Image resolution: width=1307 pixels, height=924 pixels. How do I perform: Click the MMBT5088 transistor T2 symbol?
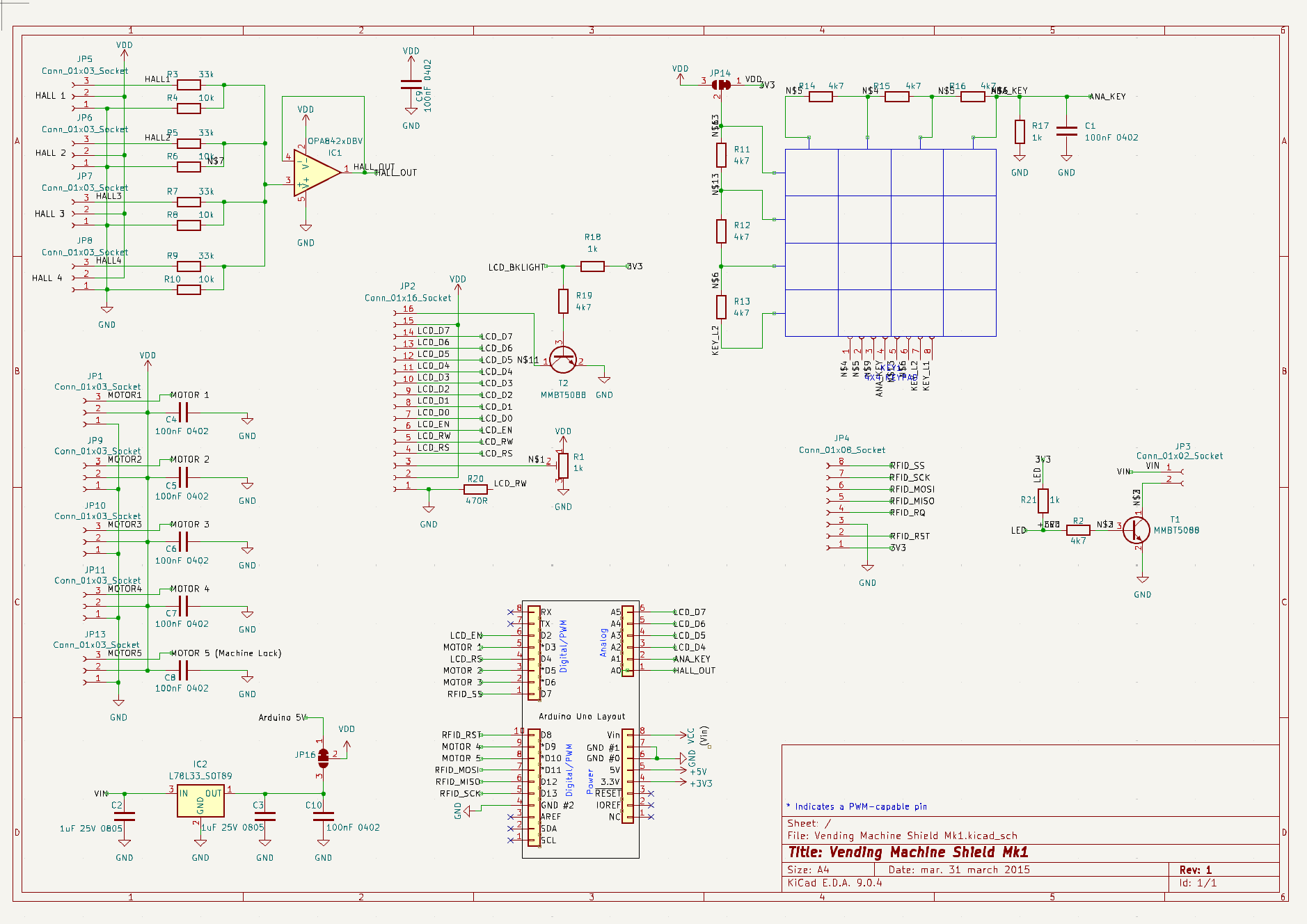coord(564,360)
